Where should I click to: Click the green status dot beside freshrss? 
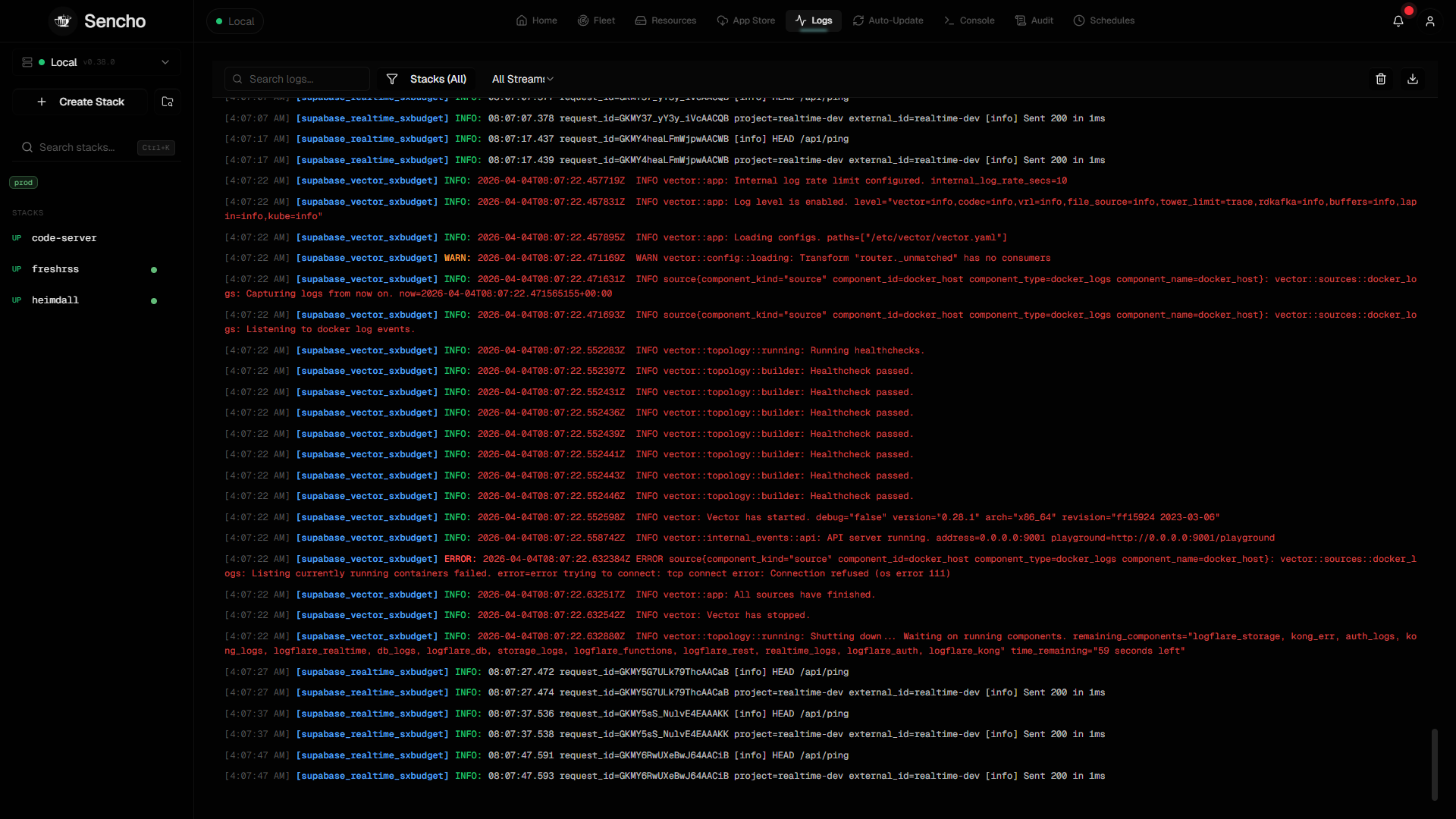[154, 270]
